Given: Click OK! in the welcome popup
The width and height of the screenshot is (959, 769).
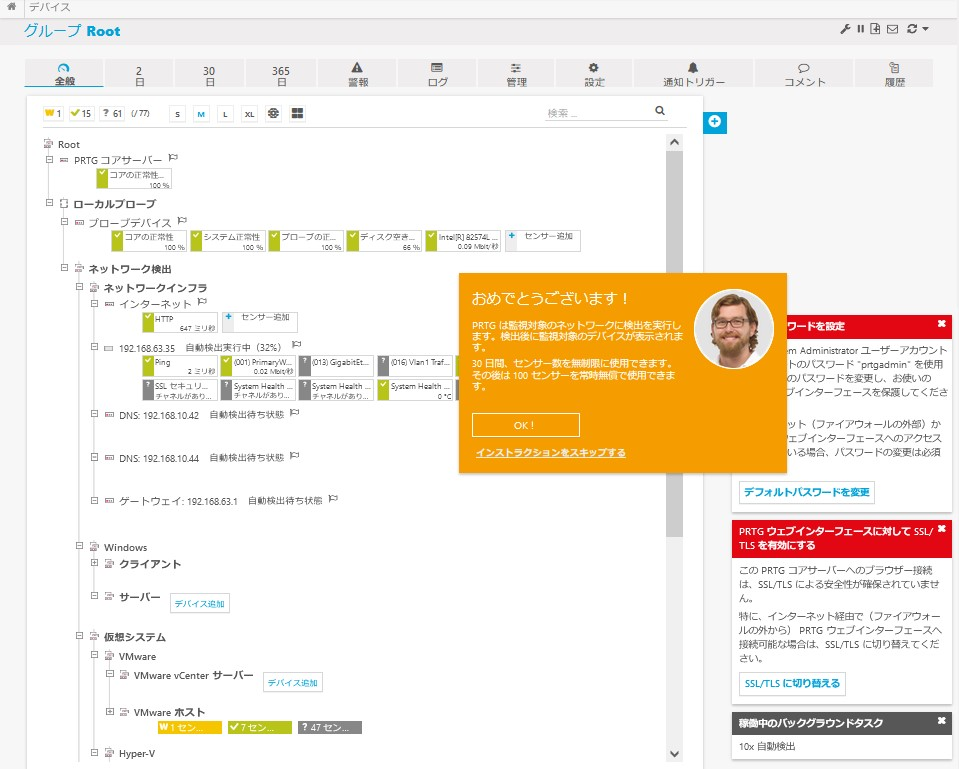Looking at the screenshot, I should pyautogui.click(x=525, y=425).
